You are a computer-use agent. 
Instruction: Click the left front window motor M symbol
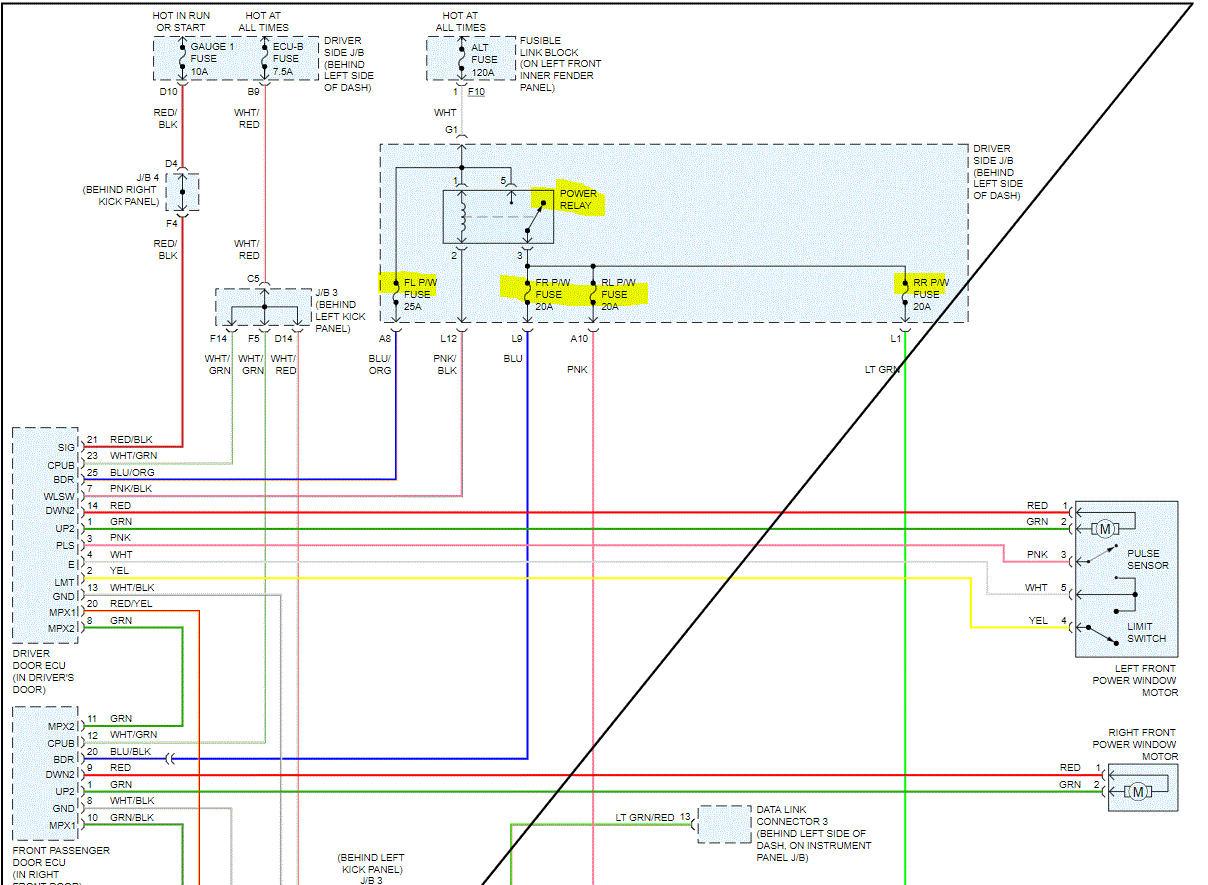[1105, 528]
